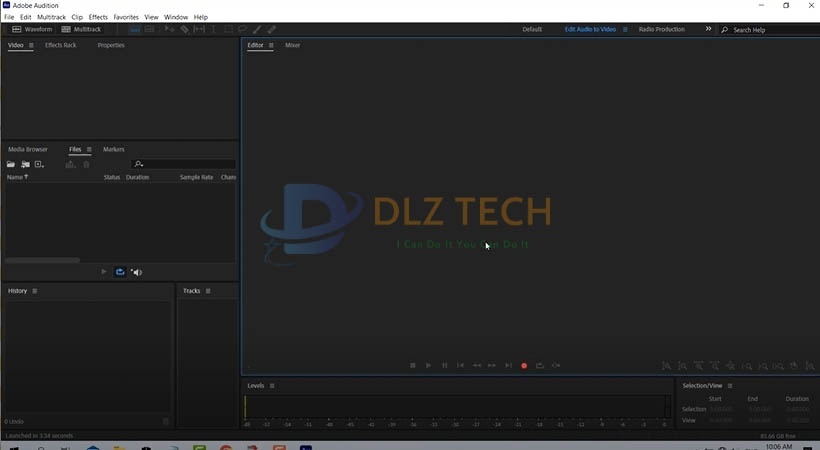Click the Search Help input field
820x450 pixels.
[x=770, y=30]
